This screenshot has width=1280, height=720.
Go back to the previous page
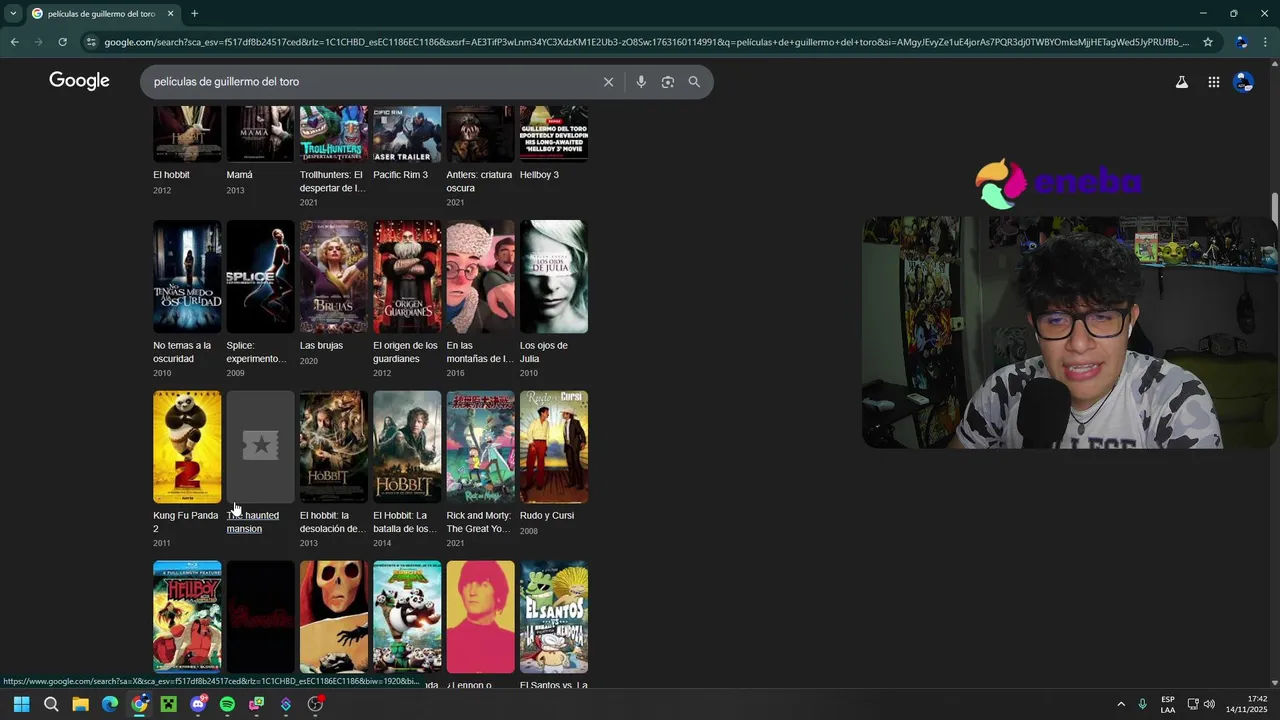point(14,42)
